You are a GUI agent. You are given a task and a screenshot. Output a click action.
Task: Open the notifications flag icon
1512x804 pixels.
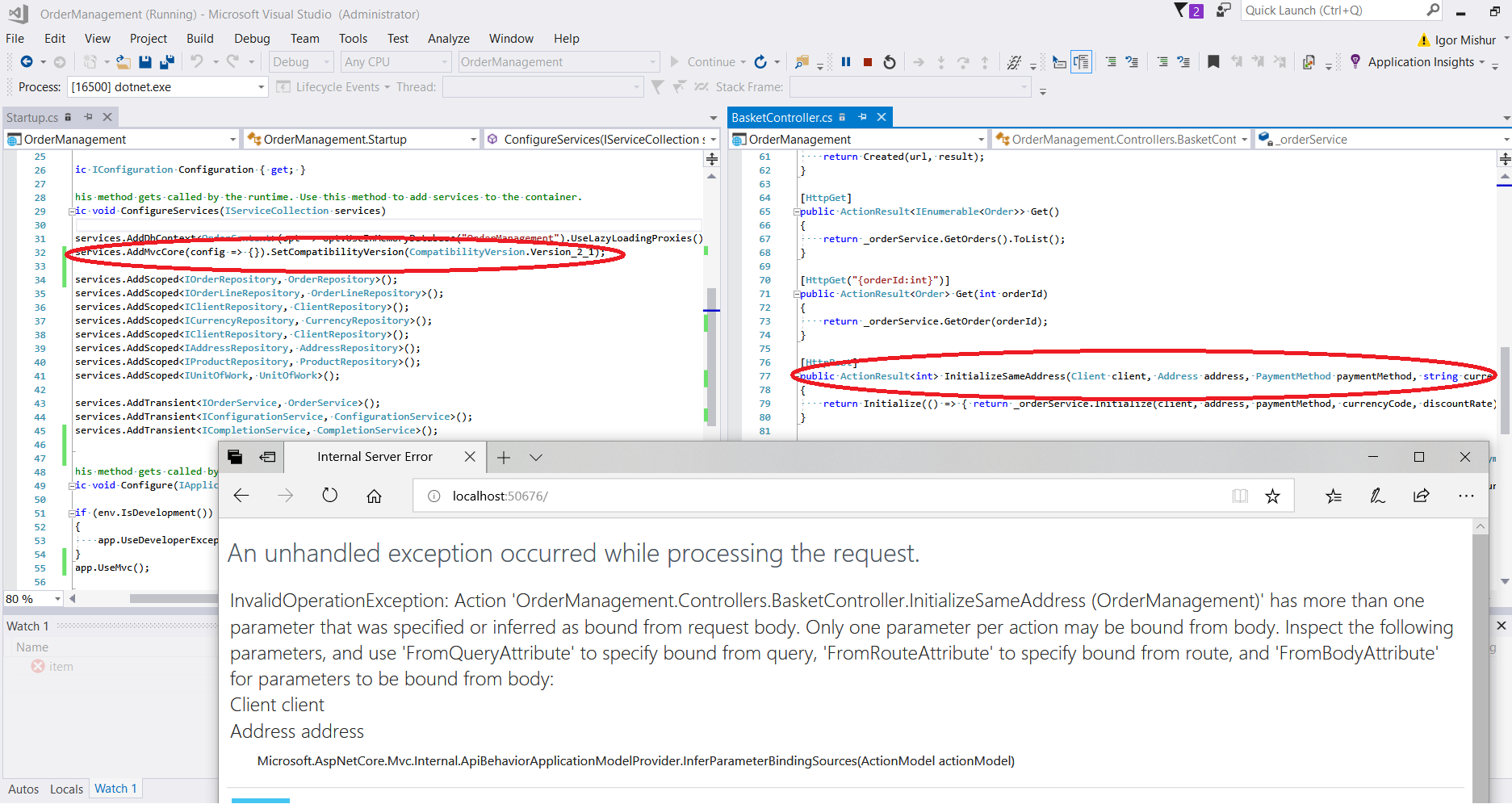[1181, 10]
